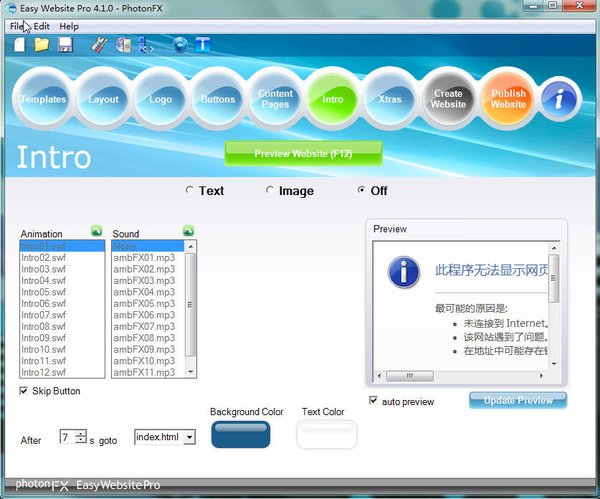Select Intro10.swf animation

pos(62,349)
